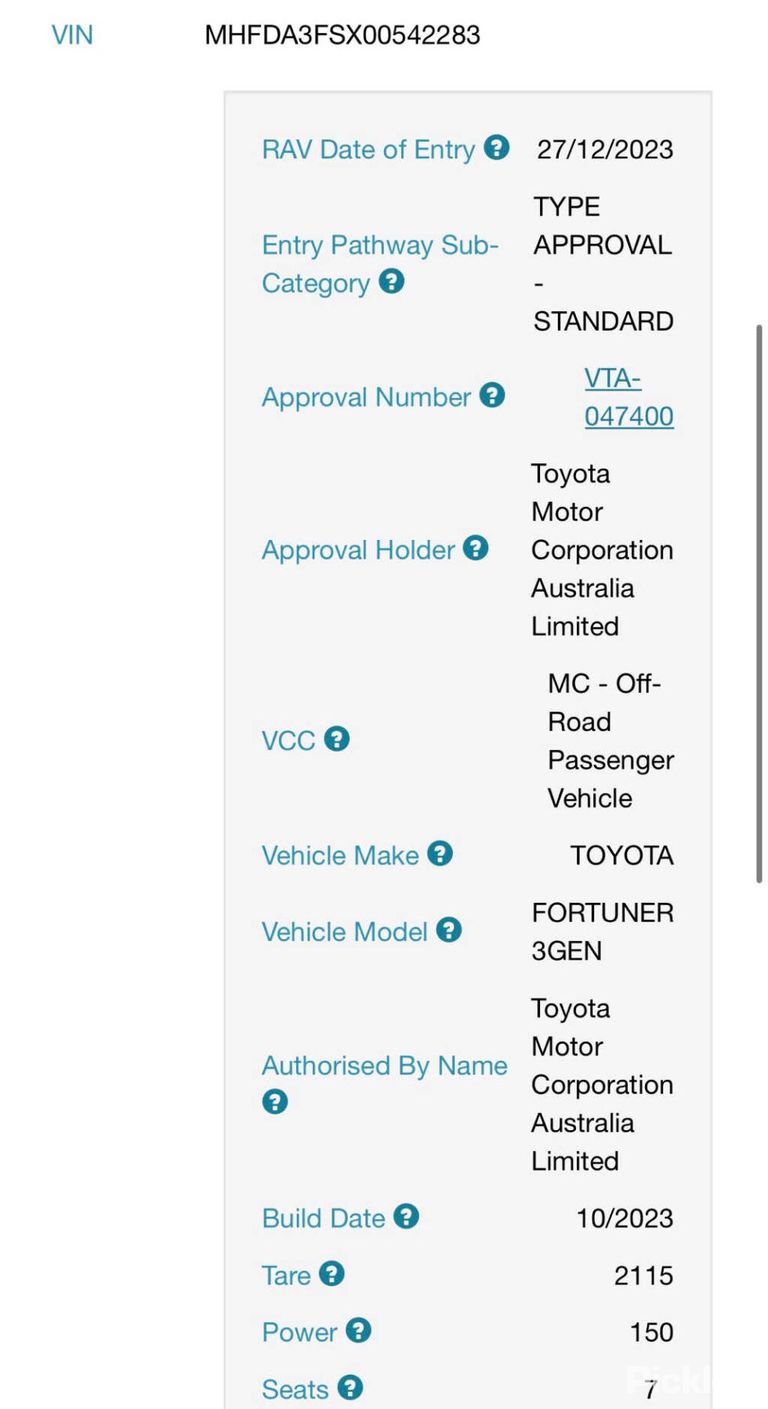Click the vertical scrollbar thumb
The width and height of the screenshot is (768, 1409).
coord(760,603)
